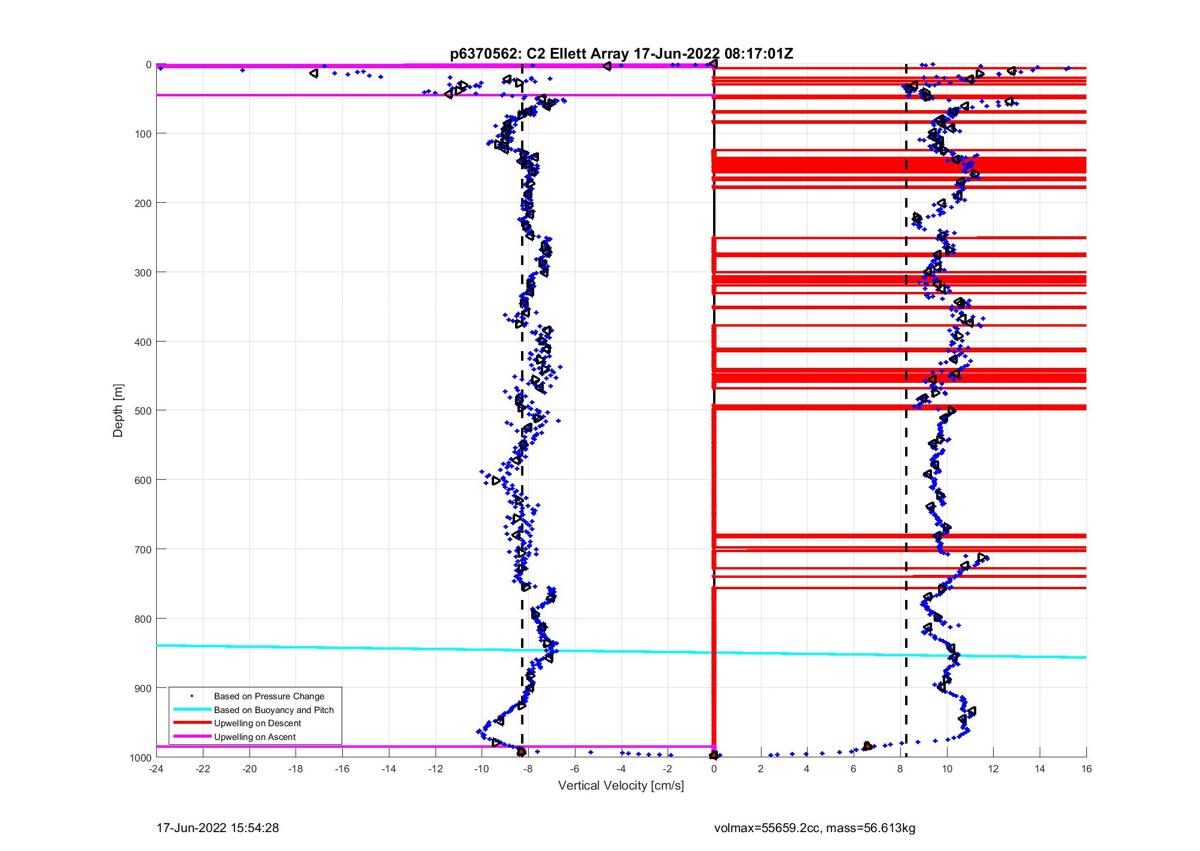Click the "12" velocity tick label
Image resolution: width=1200 pixels, height=851 pixels.
(993, 769)
